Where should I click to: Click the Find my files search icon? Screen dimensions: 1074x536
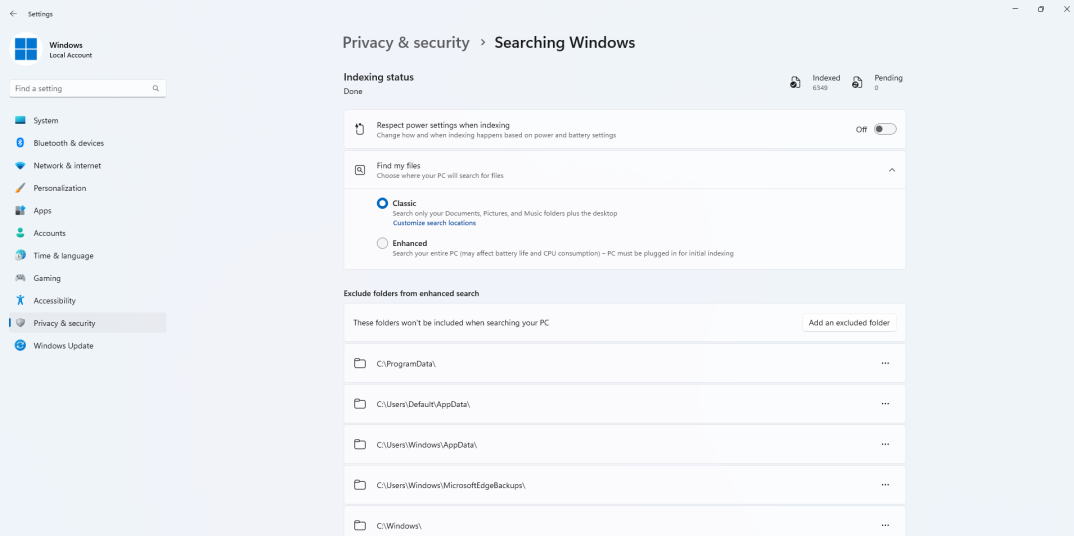pos(360,170)
